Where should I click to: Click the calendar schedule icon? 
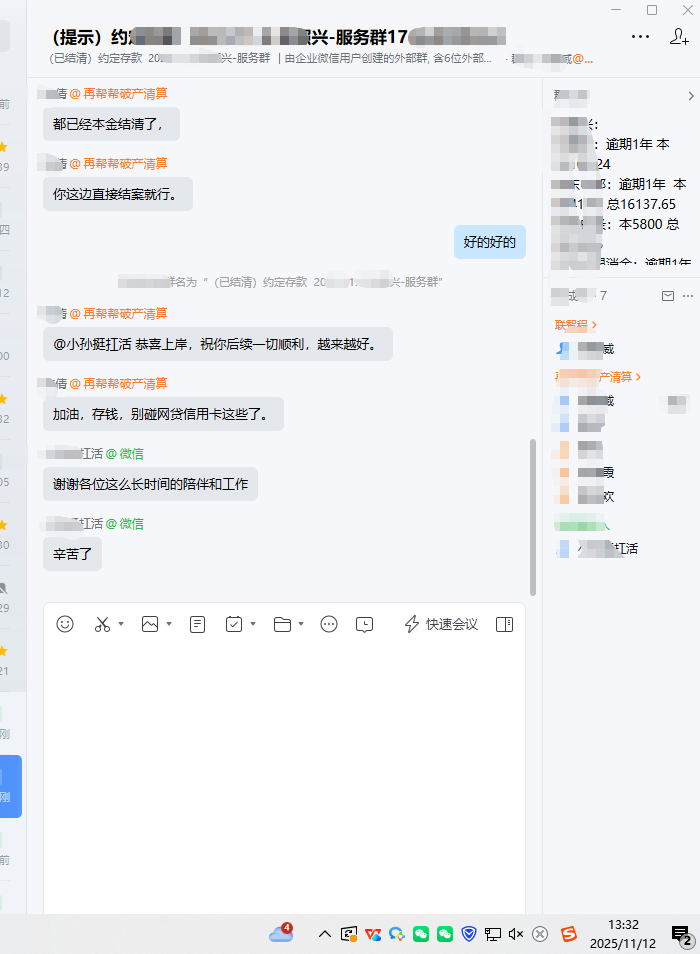point(234,624)
